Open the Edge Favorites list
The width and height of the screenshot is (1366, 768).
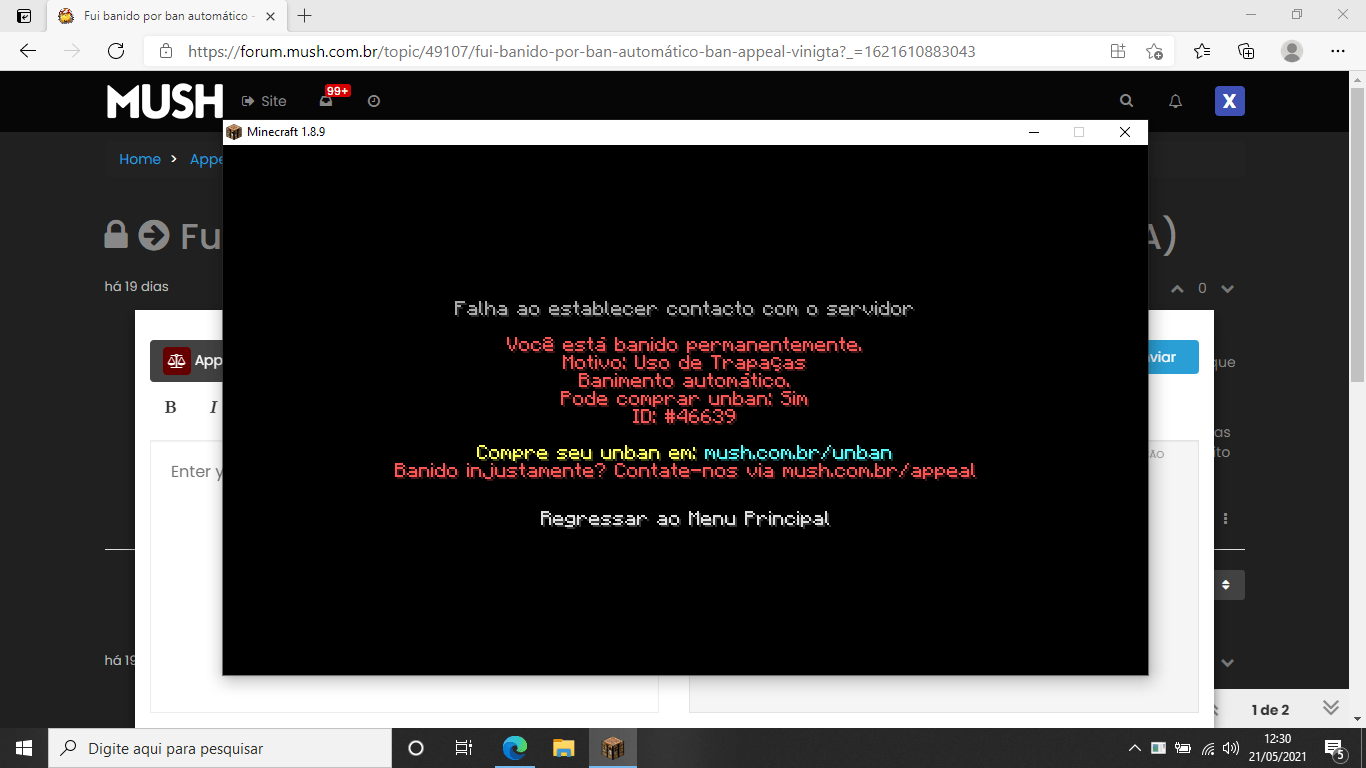(x=1202, y=51)
